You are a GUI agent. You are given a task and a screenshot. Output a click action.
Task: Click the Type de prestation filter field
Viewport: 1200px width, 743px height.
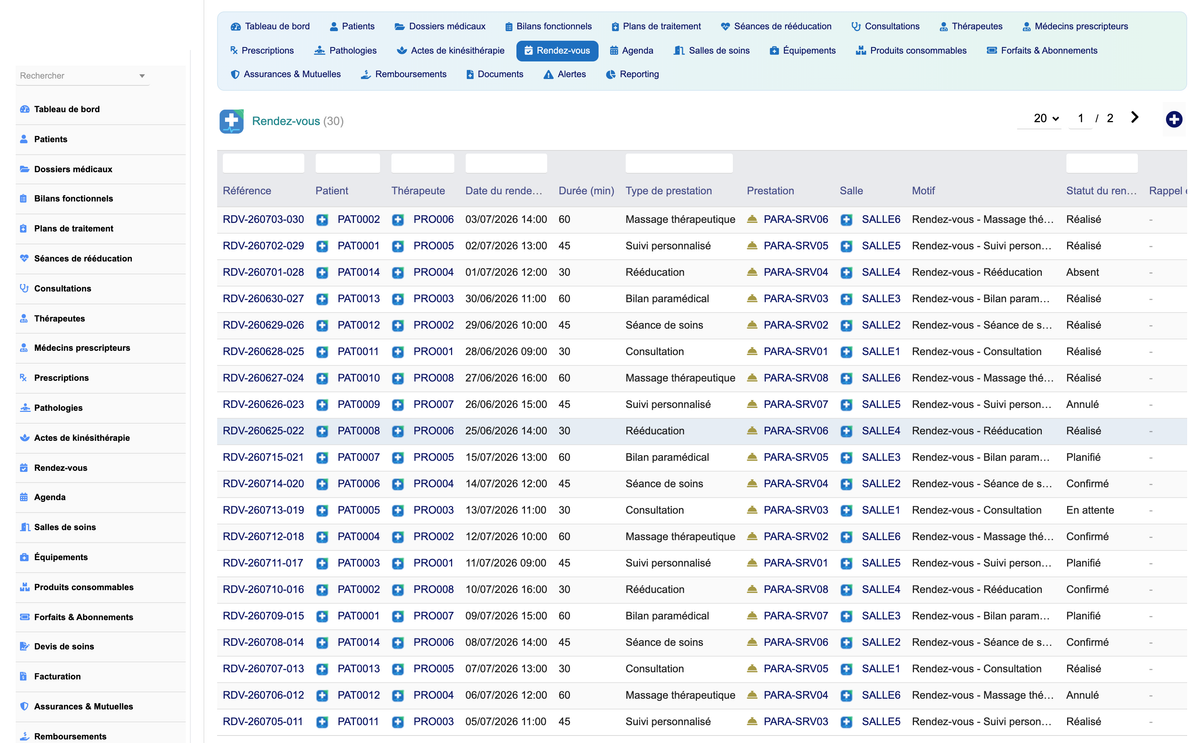click(x=679, y=163)
